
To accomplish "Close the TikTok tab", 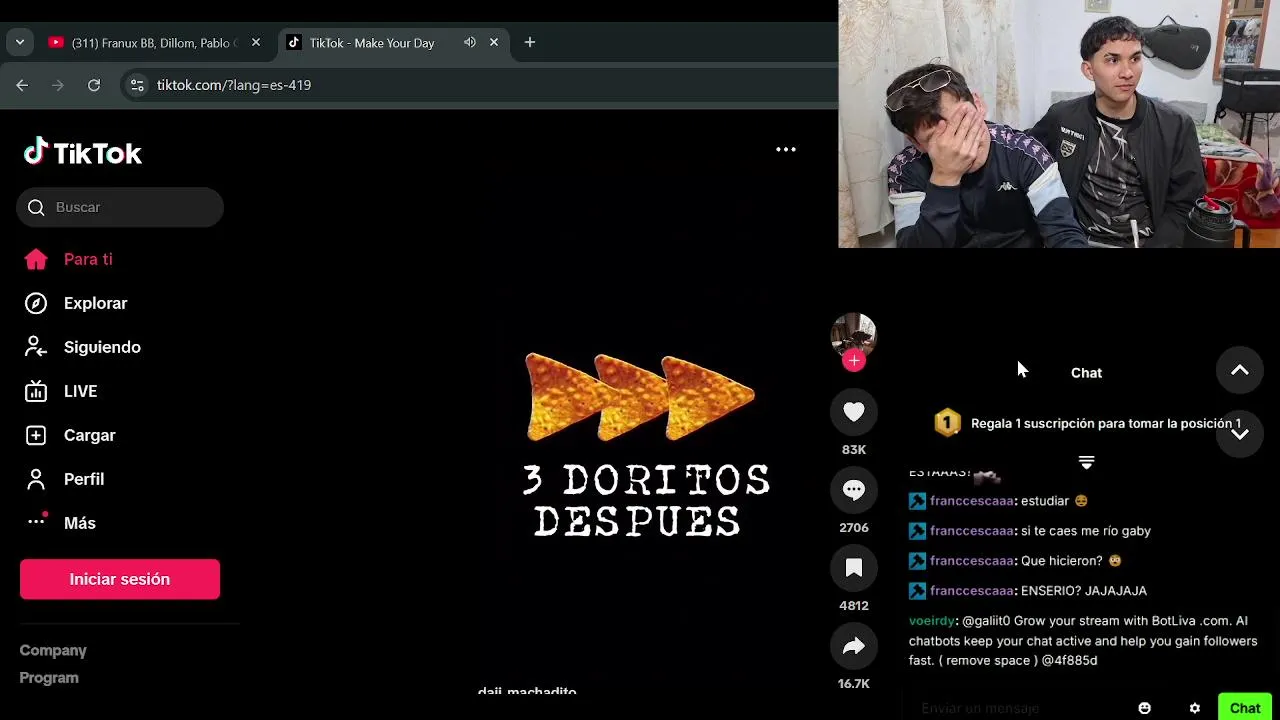I will point(494,42).
